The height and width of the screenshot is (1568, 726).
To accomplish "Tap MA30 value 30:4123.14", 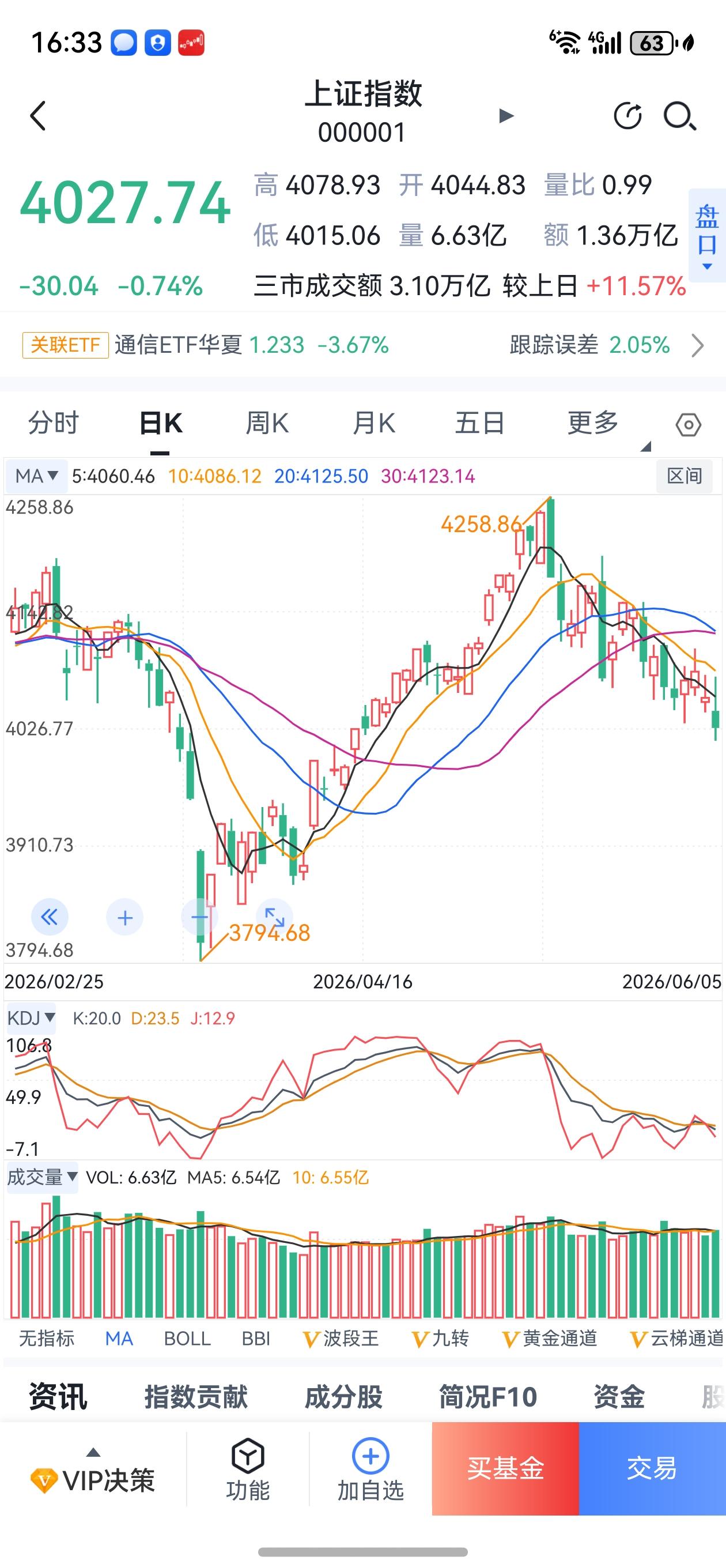I will click(428, 476).
